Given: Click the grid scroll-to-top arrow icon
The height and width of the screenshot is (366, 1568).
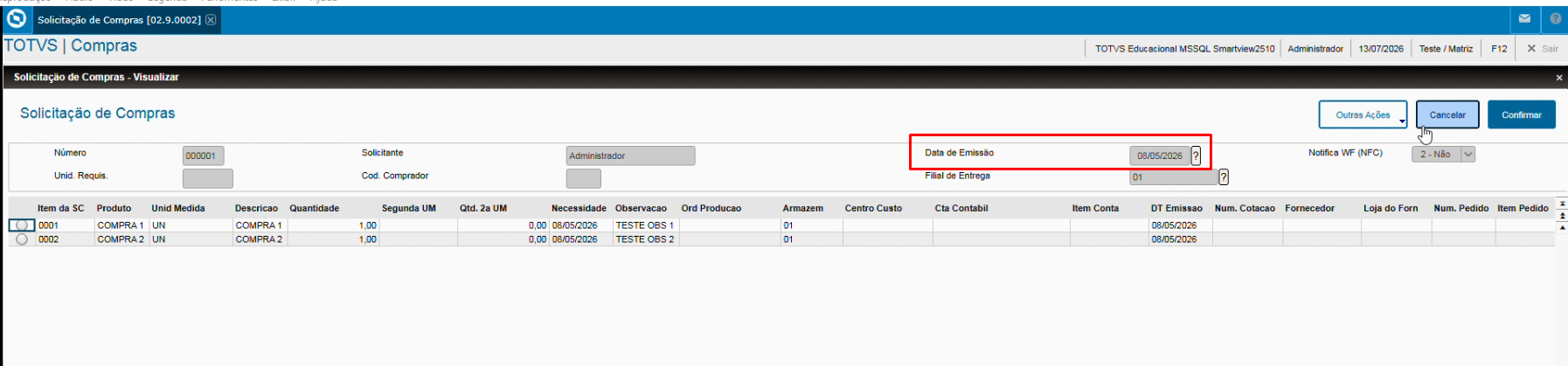Looking at the screenshot, I should click(1562, 203).
